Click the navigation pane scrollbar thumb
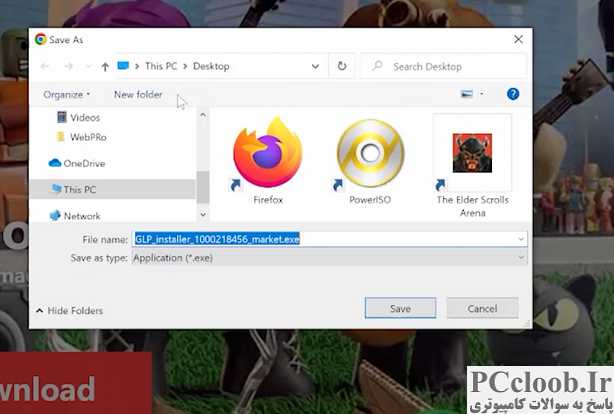The height and width of the screenshot is (414, 614). pyautogui.click(x=203, y=187)
